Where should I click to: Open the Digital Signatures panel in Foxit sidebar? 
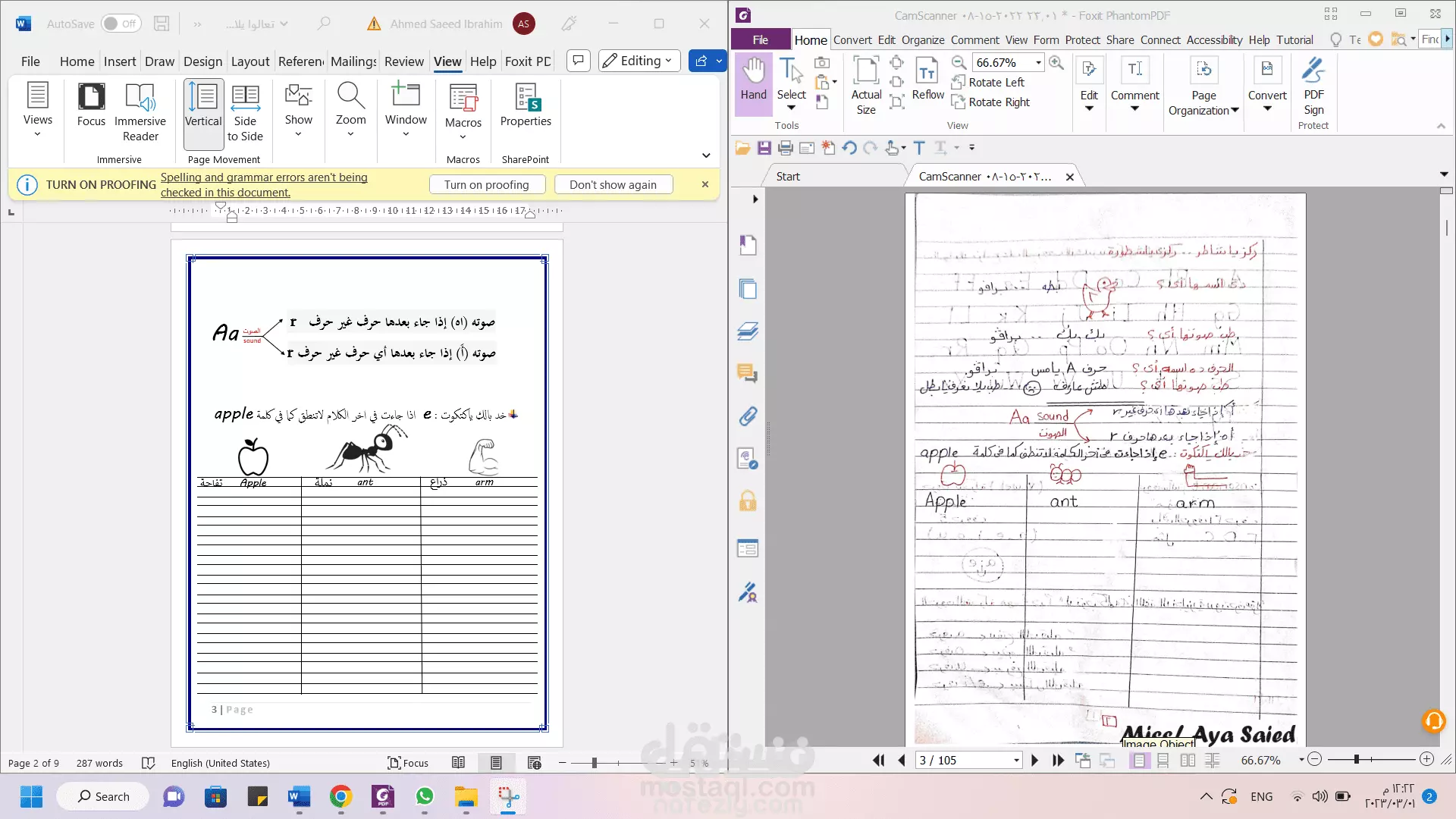click(748, 592)
